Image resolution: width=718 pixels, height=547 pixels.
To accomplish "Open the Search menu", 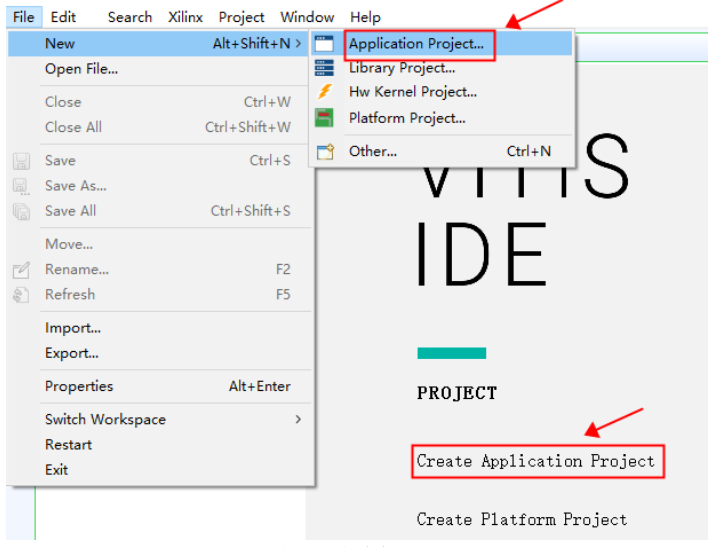I will point(130,17).
